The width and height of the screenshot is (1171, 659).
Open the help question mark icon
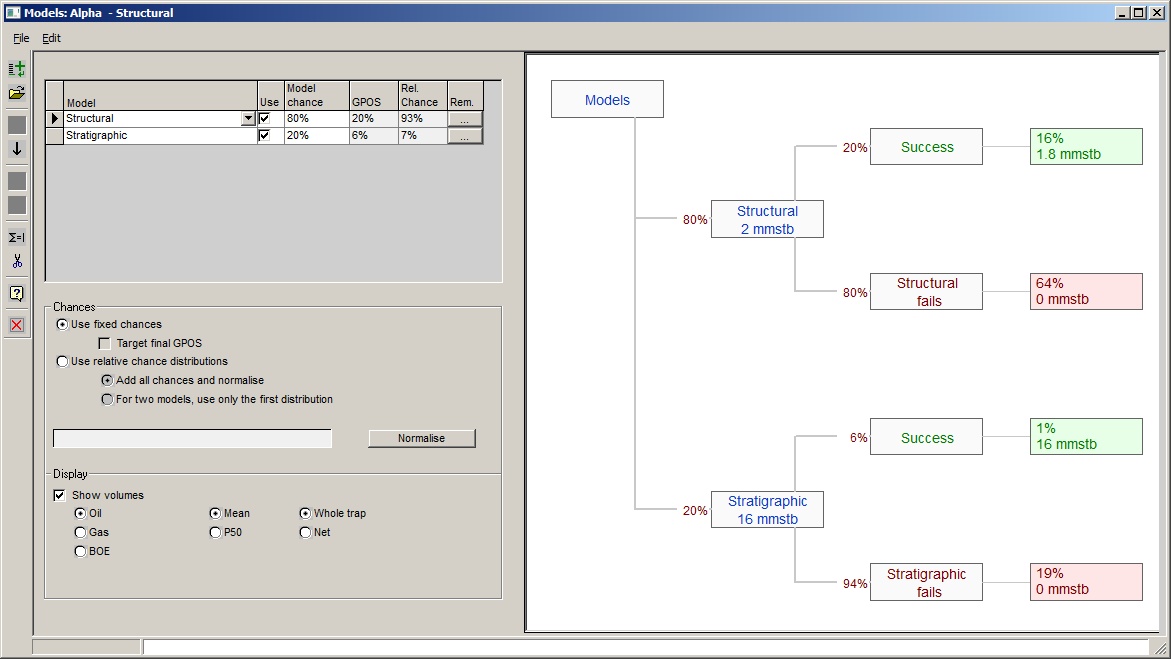click(17, 293)
